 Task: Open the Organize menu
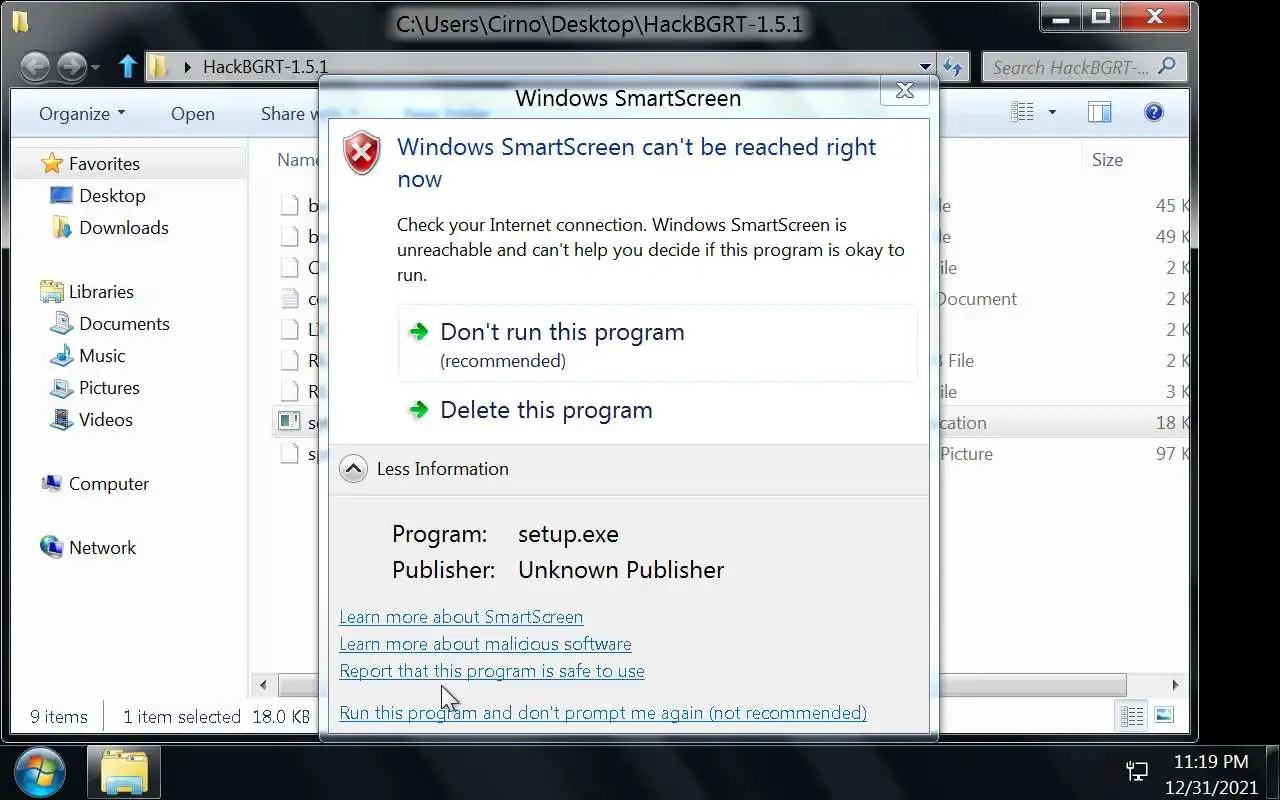pyautogui.click(x=82, y=113)
